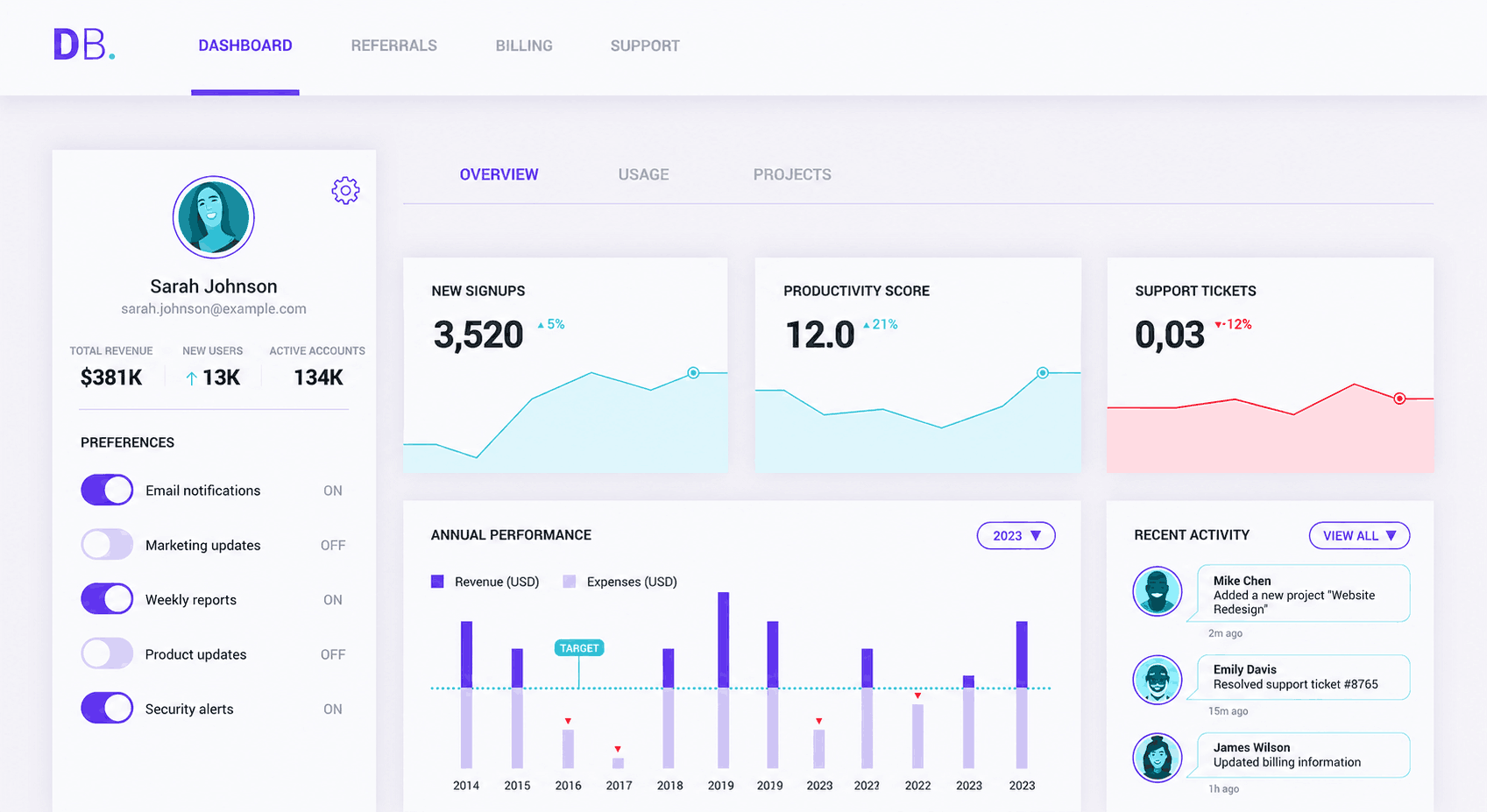Select the Overview tab
This screenshot has height=812, width=1487.
click(499, 174)
